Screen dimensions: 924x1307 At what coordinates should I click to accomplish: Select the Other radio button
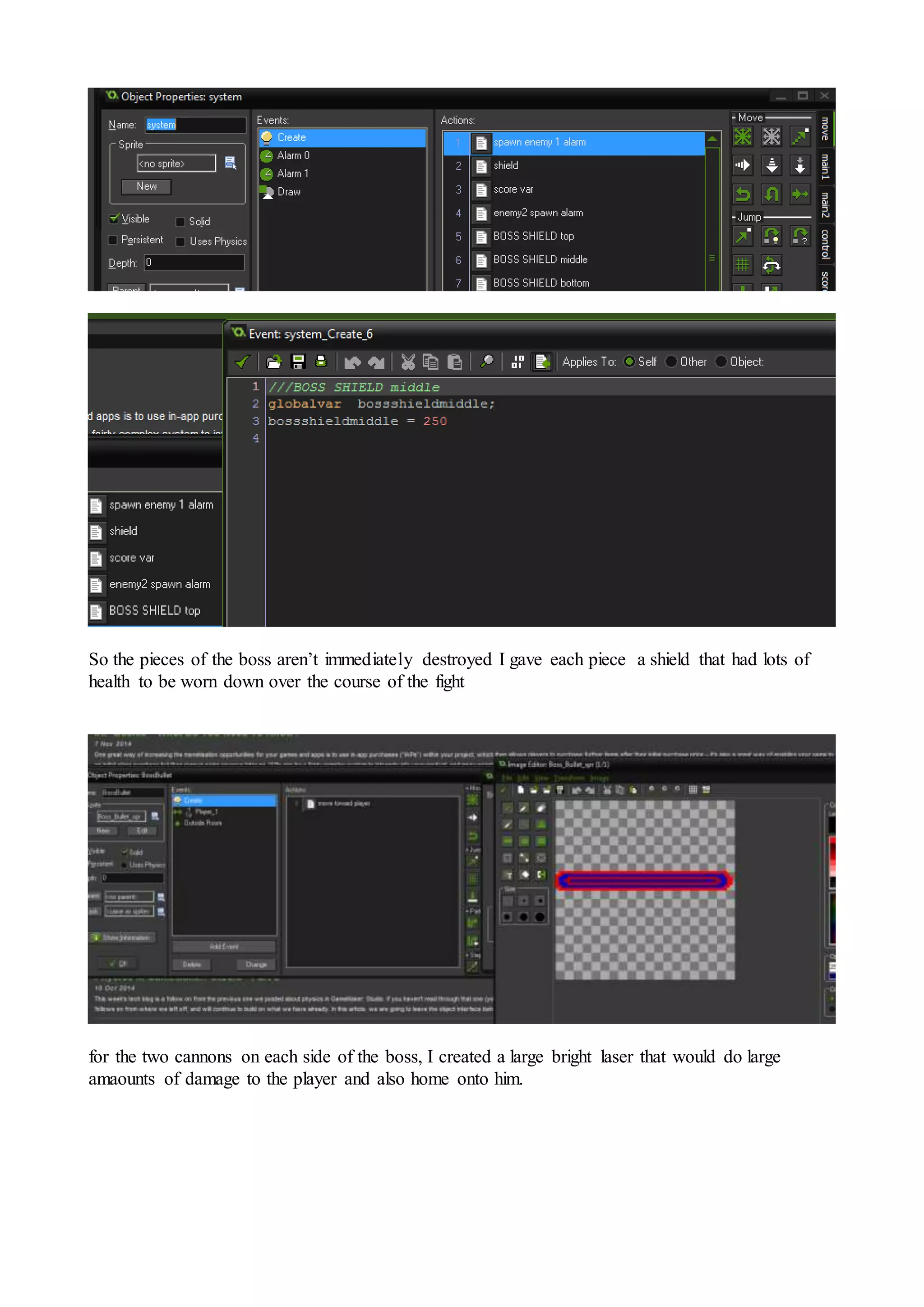coord(671,362)
